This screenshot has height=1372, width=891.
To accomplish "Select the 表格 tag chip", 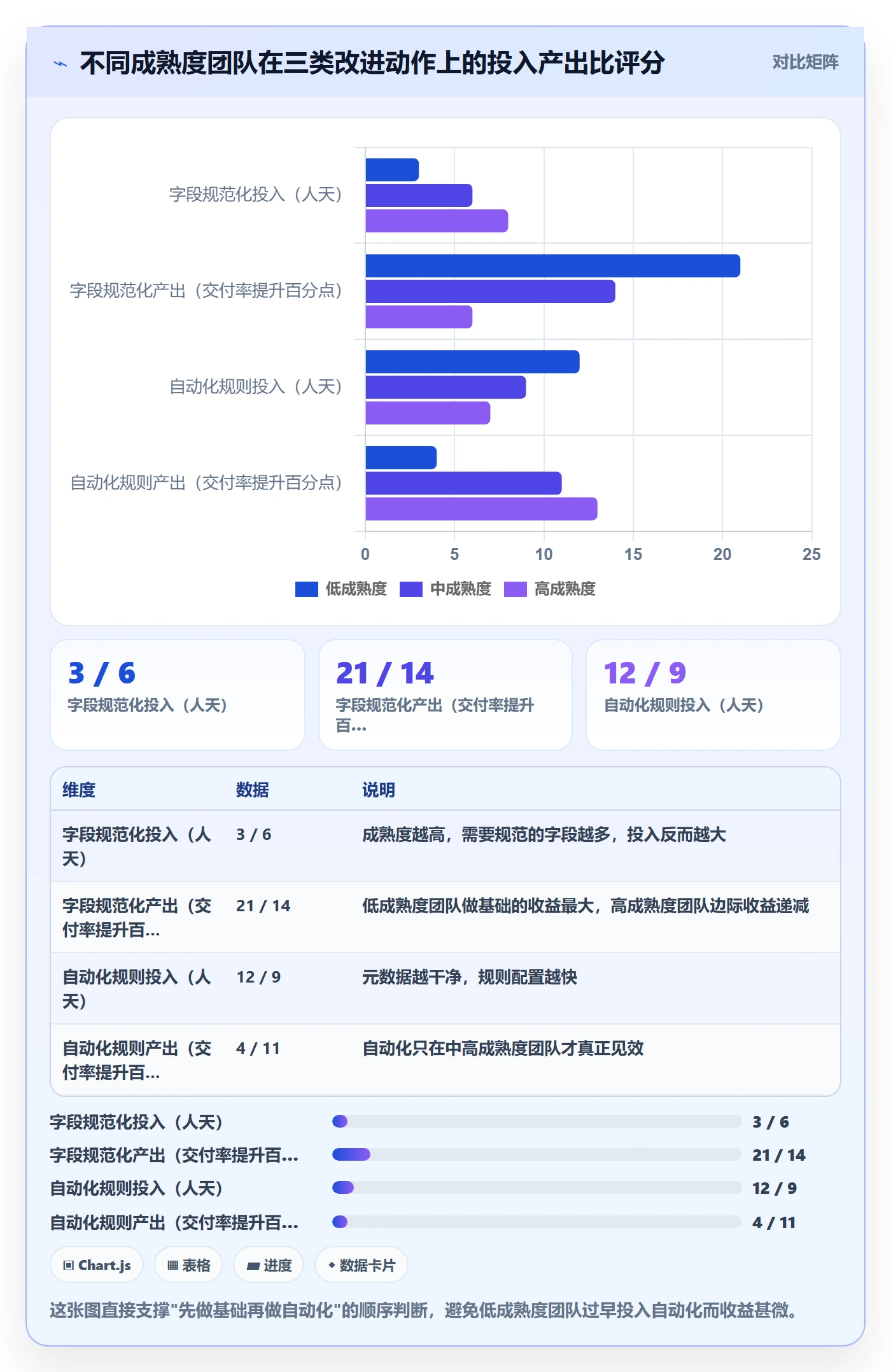I will pos(188,1265).
